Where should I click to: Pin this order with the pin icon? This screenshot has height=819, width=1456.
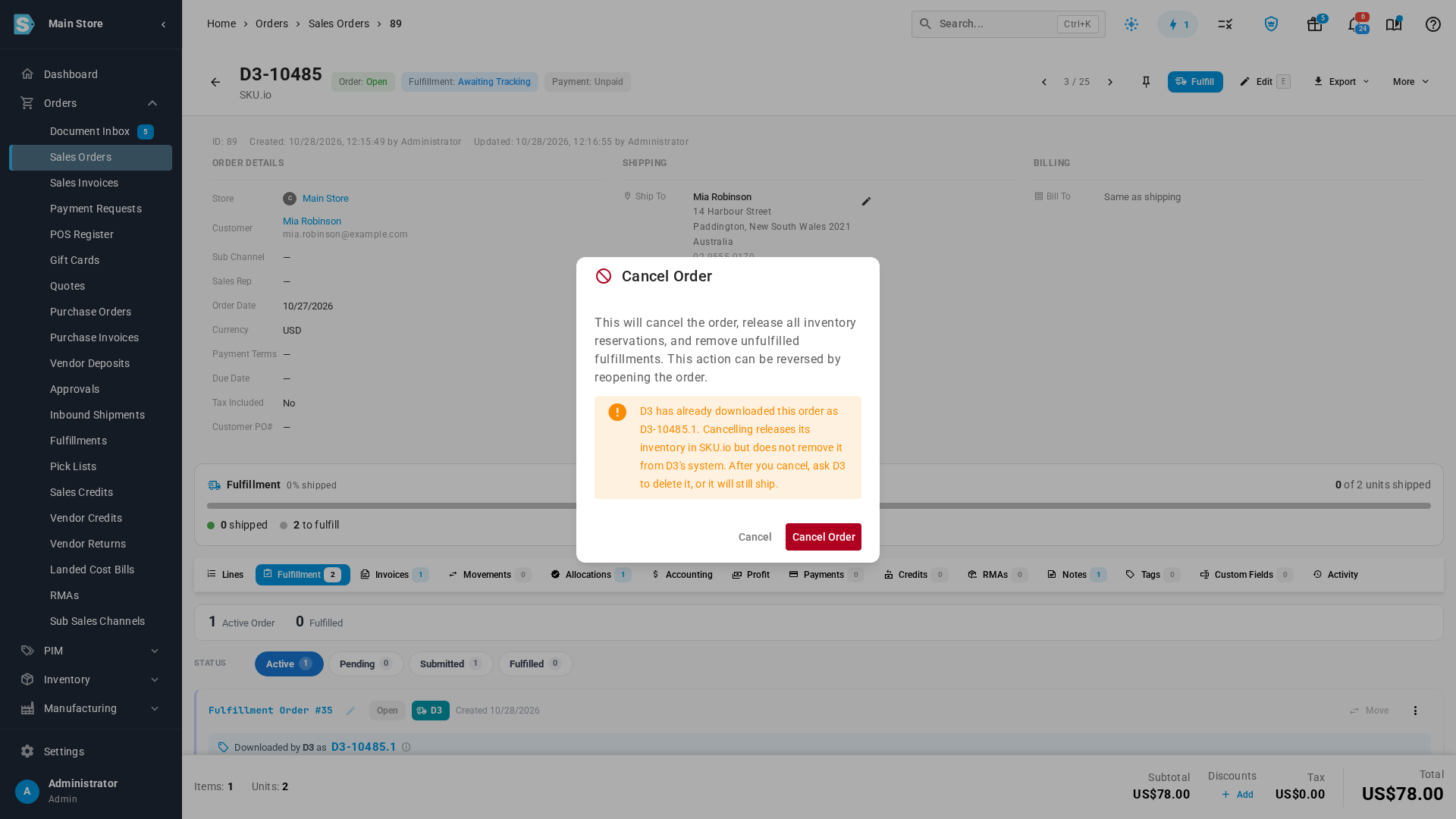pyautogui.click(x=1146, y=82)
